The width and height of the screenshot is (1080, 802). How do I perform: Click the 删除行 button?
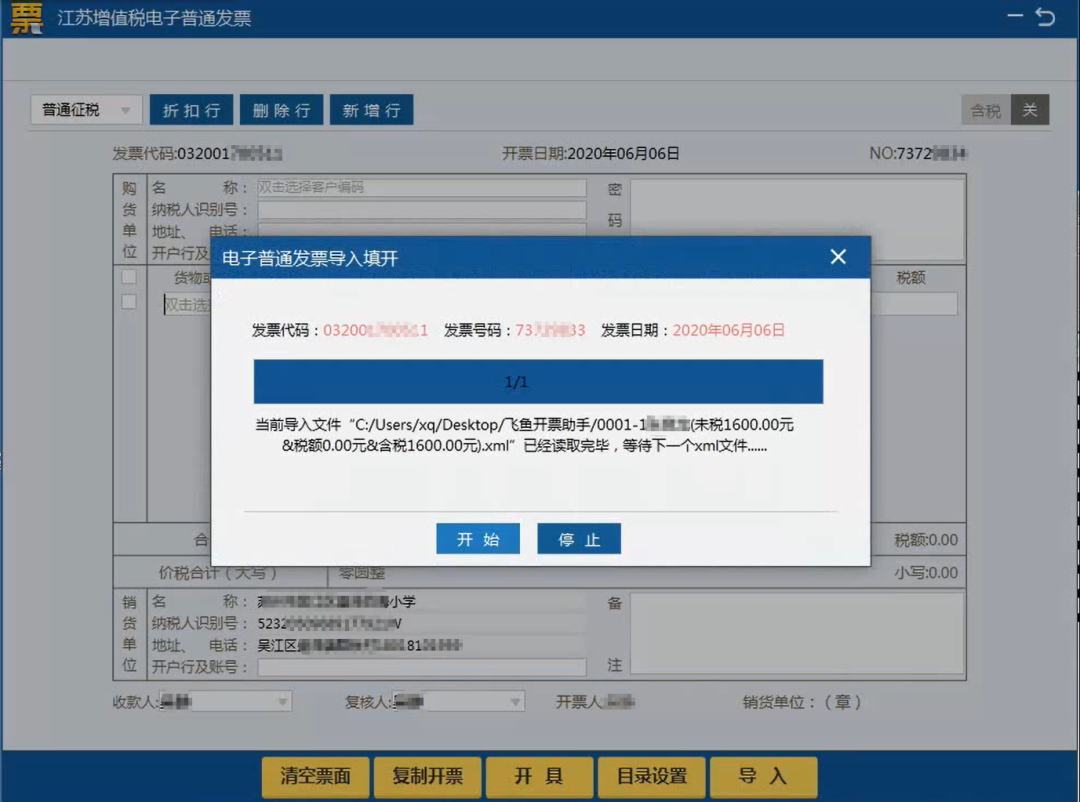(x=281, y=110)
